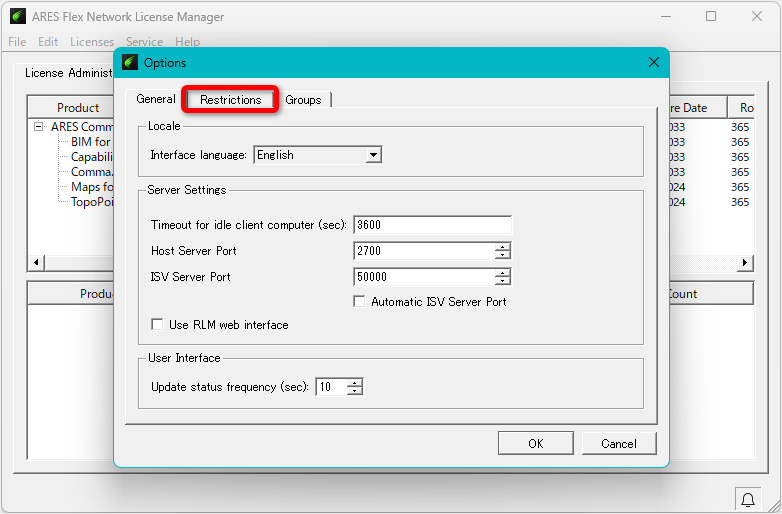Open the Groups tab
Screen dimensions: 782x514
tap(303, 100)
